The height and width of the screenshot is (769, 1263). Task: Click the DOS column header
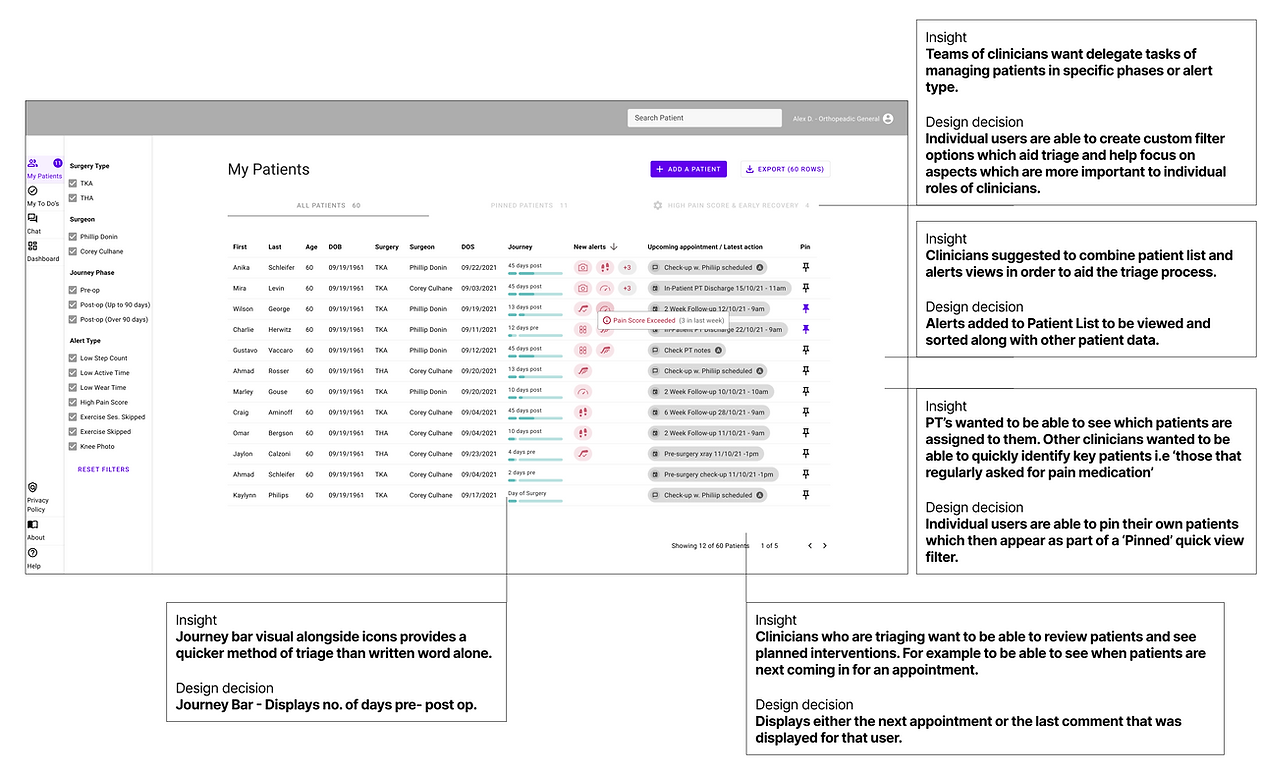pos(468,246)
